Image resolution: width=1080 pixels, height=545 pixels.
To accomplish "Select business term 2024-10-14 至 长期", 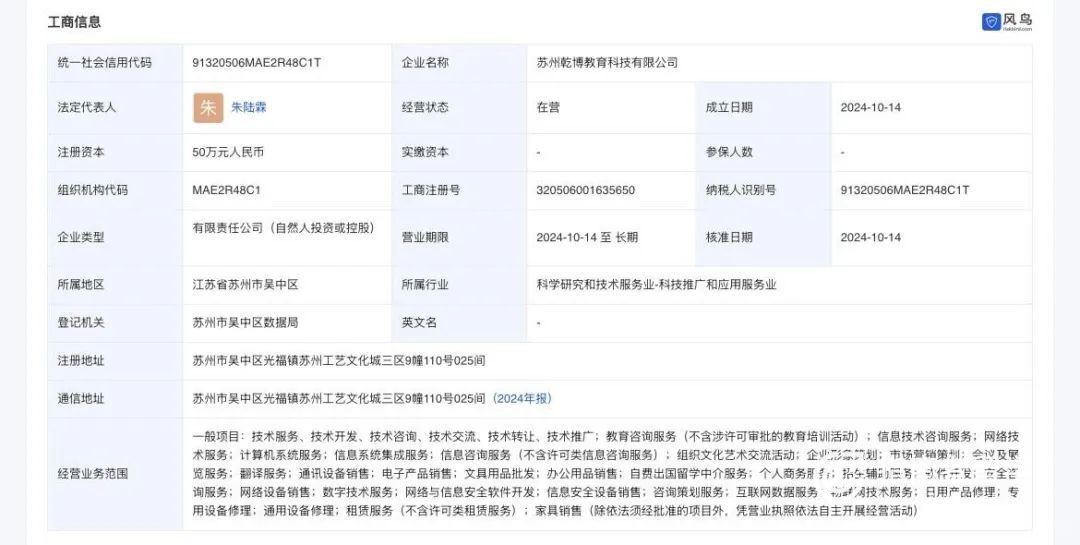I will [587, 237].
